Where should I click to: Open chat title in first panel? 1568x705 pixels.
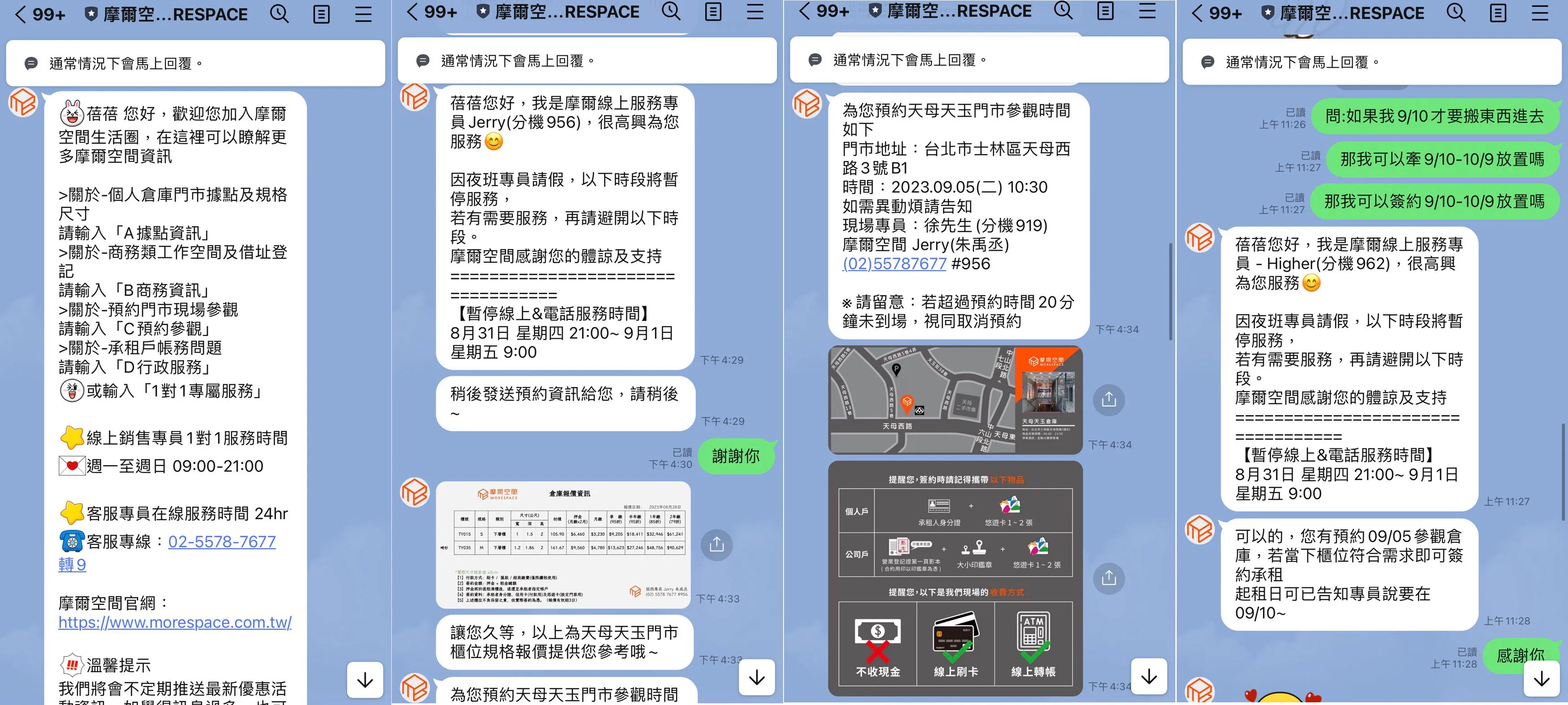click(175, 14)
